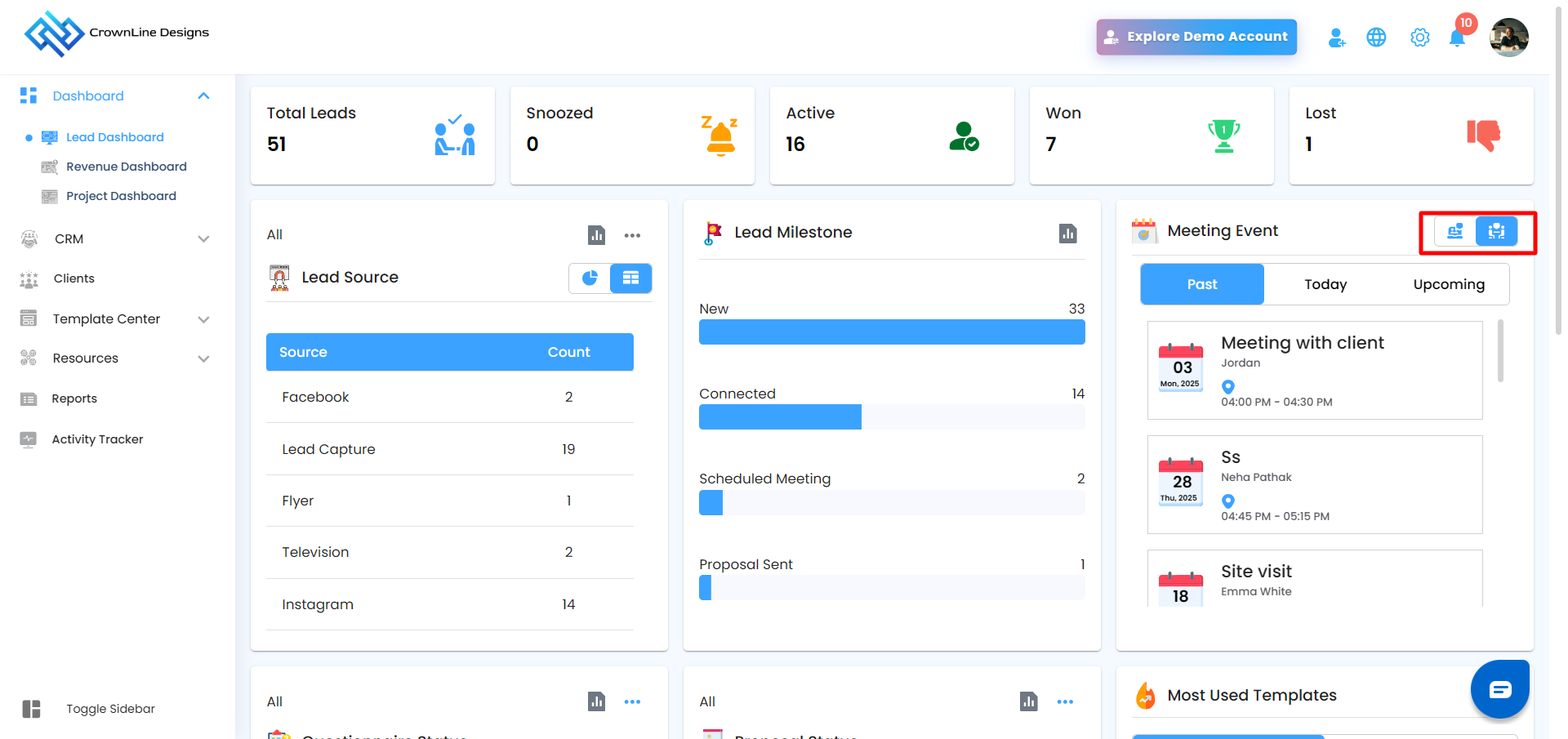Select the Upcoming meetings tab
1568x739 pixels.
[1448, 284]
